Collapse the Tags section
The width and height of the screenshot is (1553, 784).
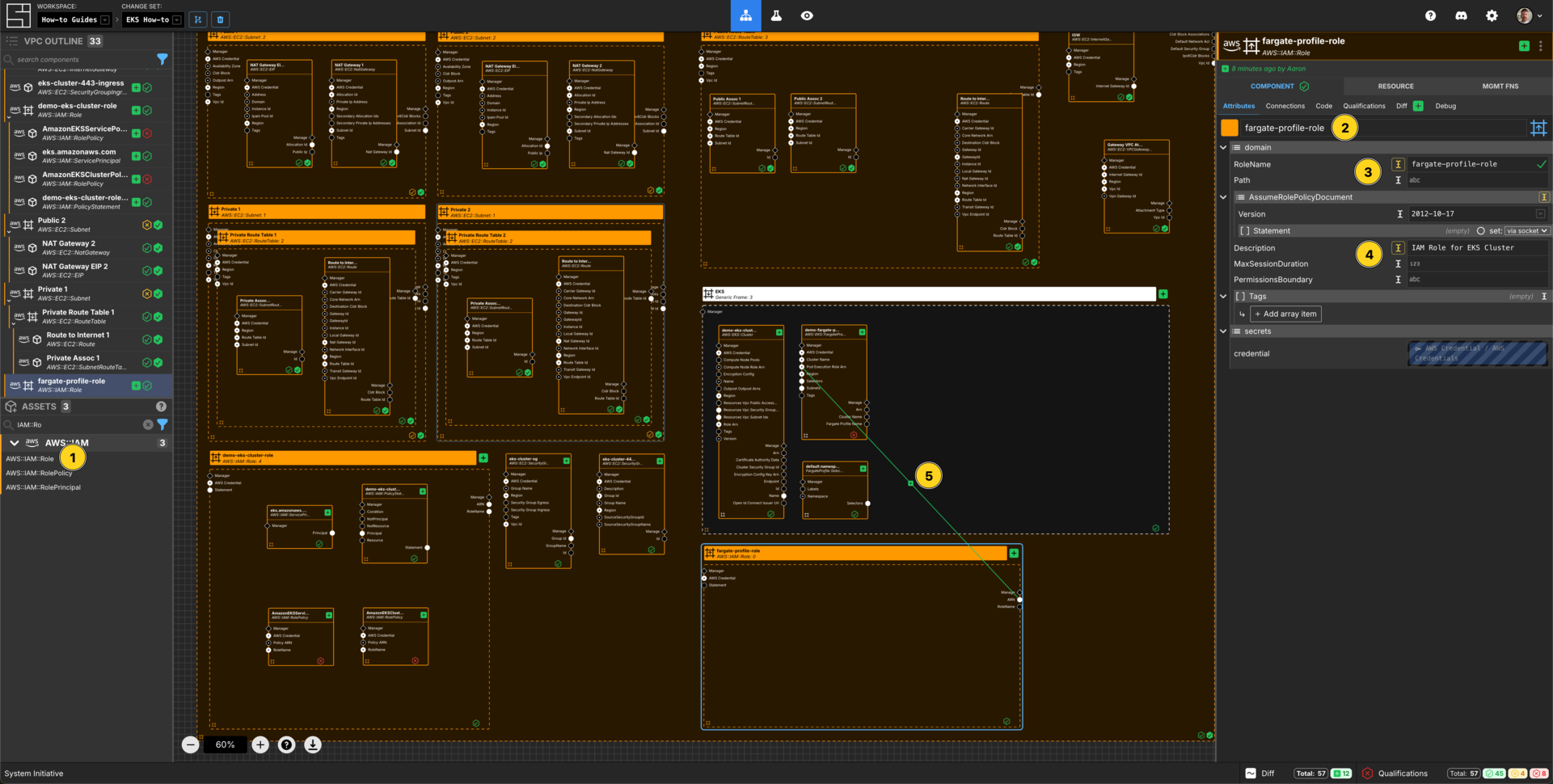pos(1223,297)
